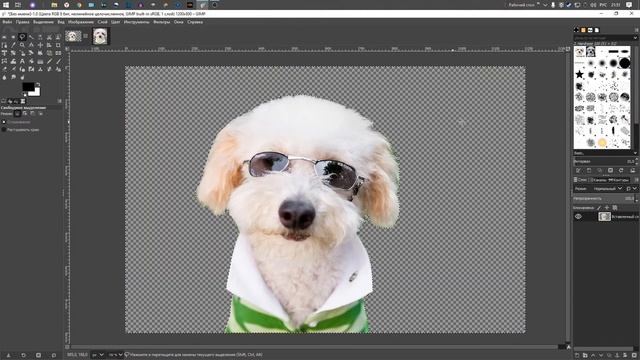Switch to the Каналы tab
This screenshot has width=640, height=360.
600,180
